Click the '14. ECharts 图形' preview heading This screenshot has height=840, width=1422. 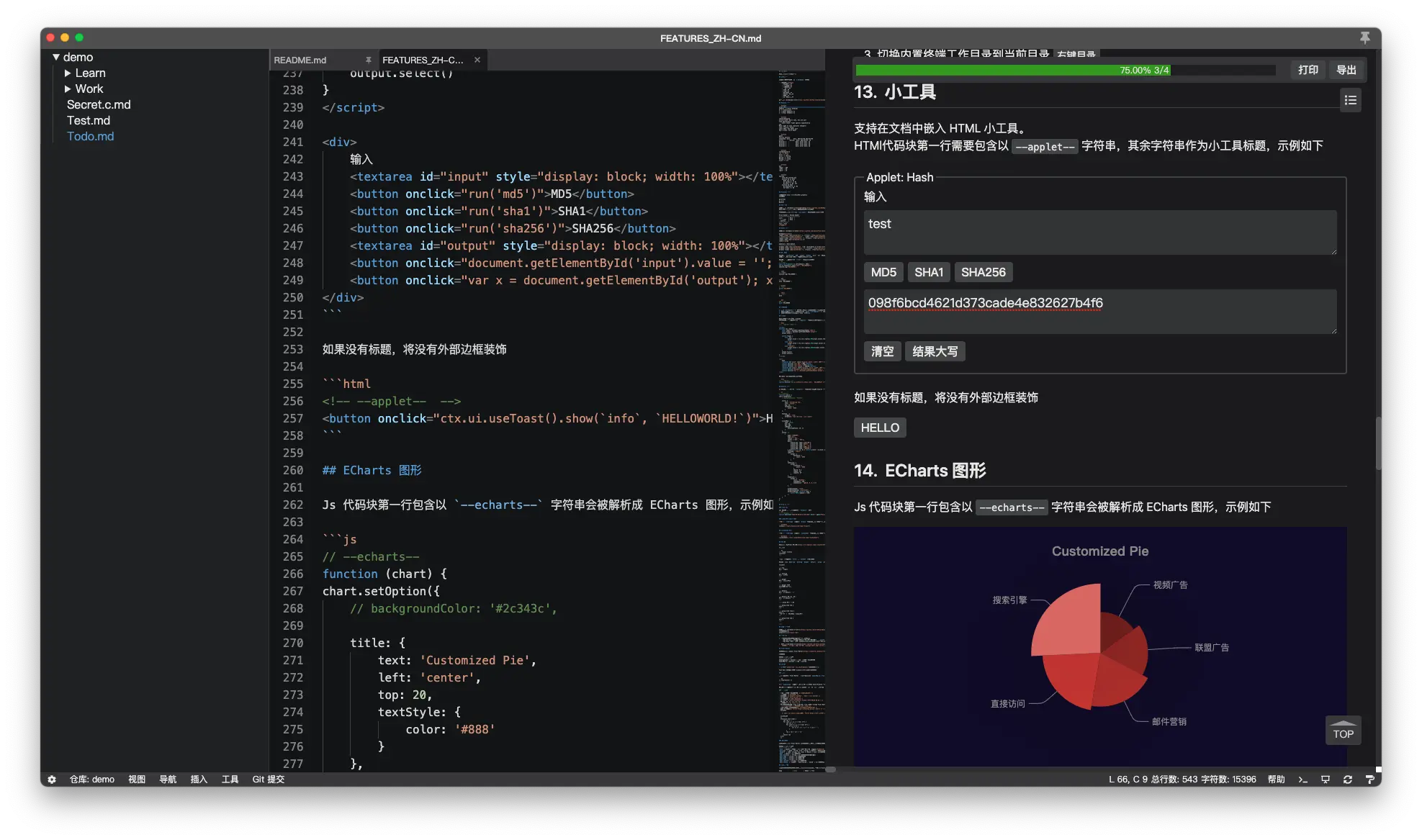point(920,471)
